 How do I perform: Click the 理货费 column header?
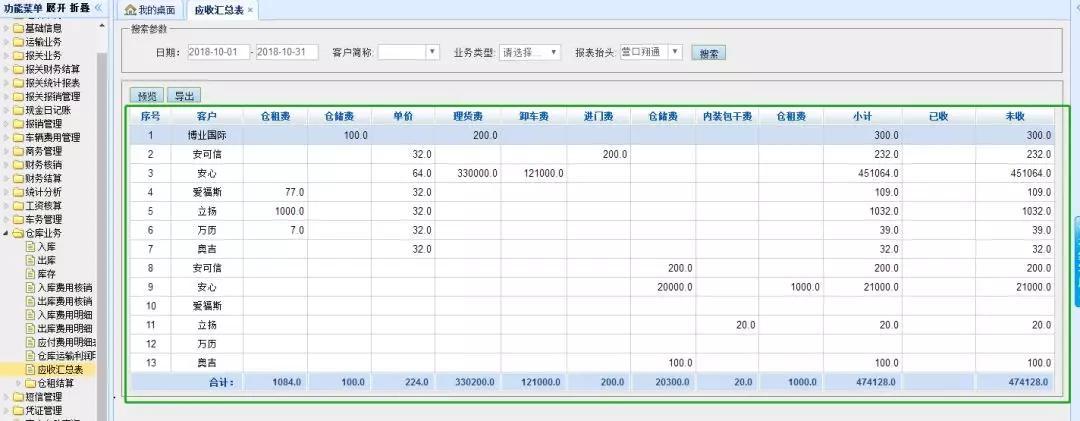[x=468, y=116]
